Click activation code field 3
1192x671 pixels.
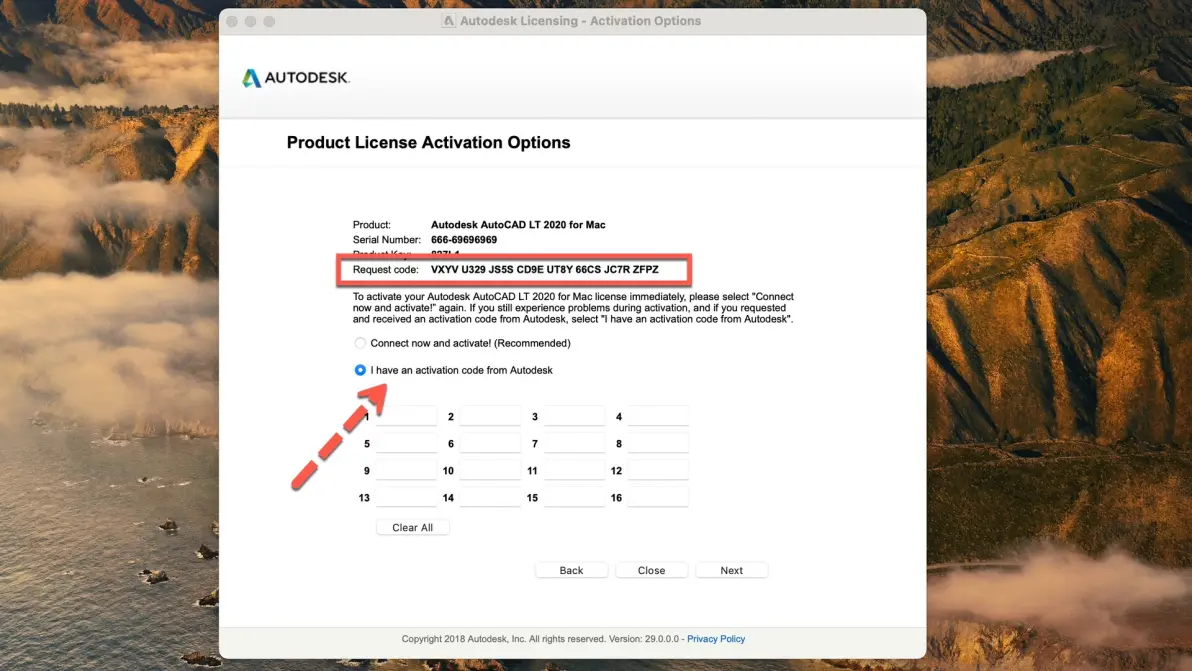coord(574,416)
